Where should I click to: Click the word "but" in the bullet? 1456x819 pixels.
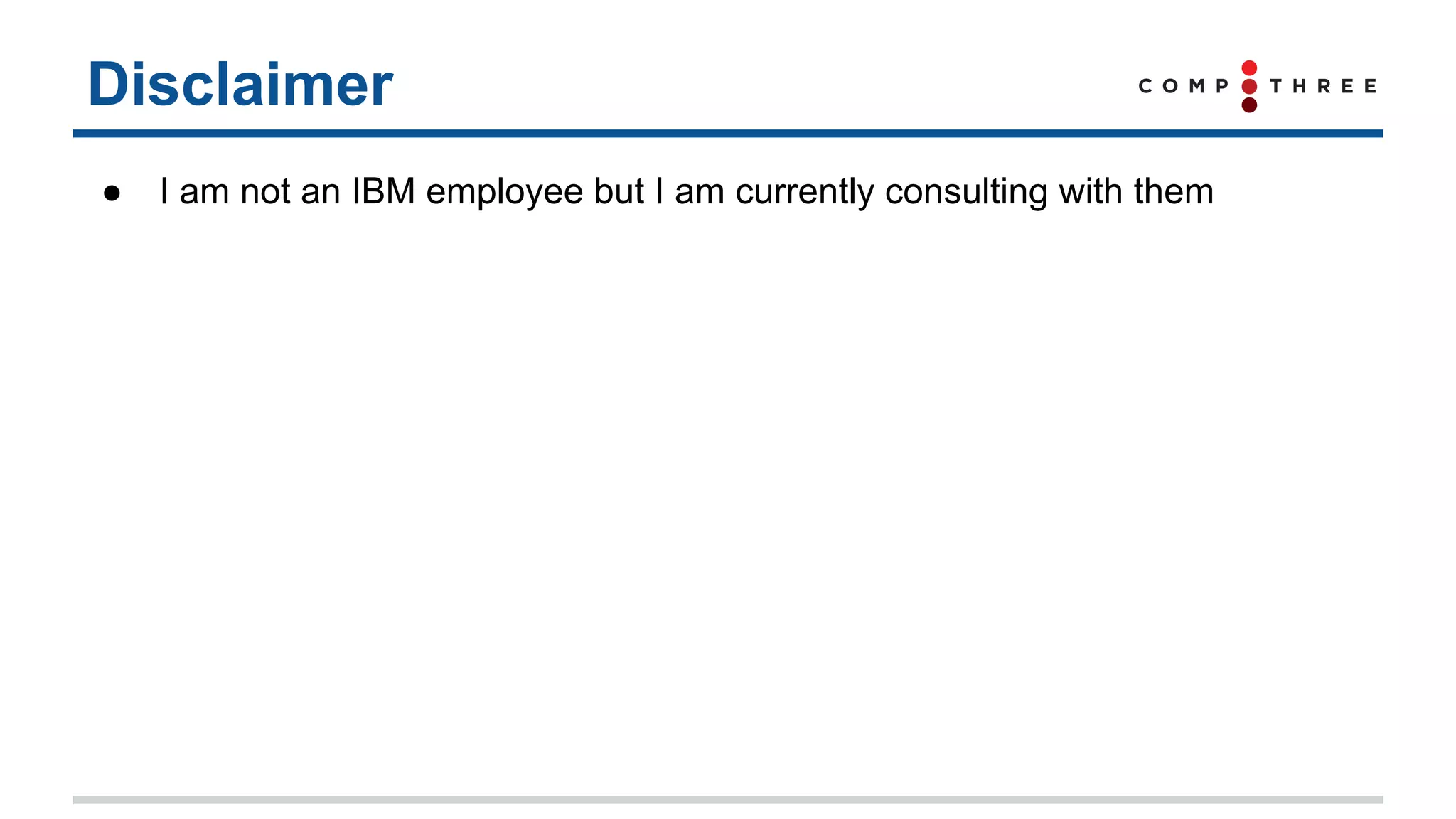619,192
